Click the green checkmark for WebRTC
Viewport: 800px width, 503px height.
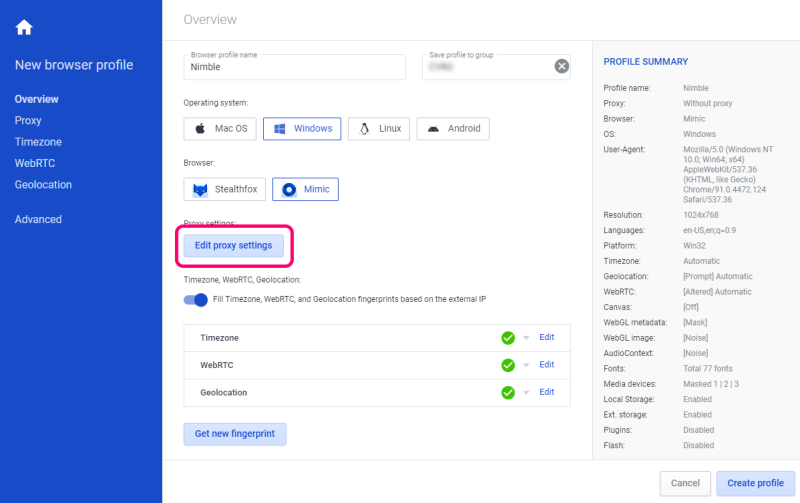[x=508, y=365]
